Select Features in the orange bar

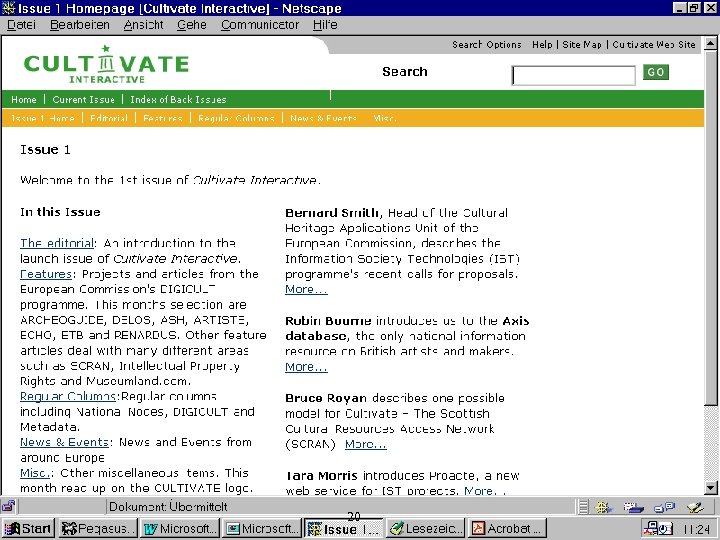point(163,118)
